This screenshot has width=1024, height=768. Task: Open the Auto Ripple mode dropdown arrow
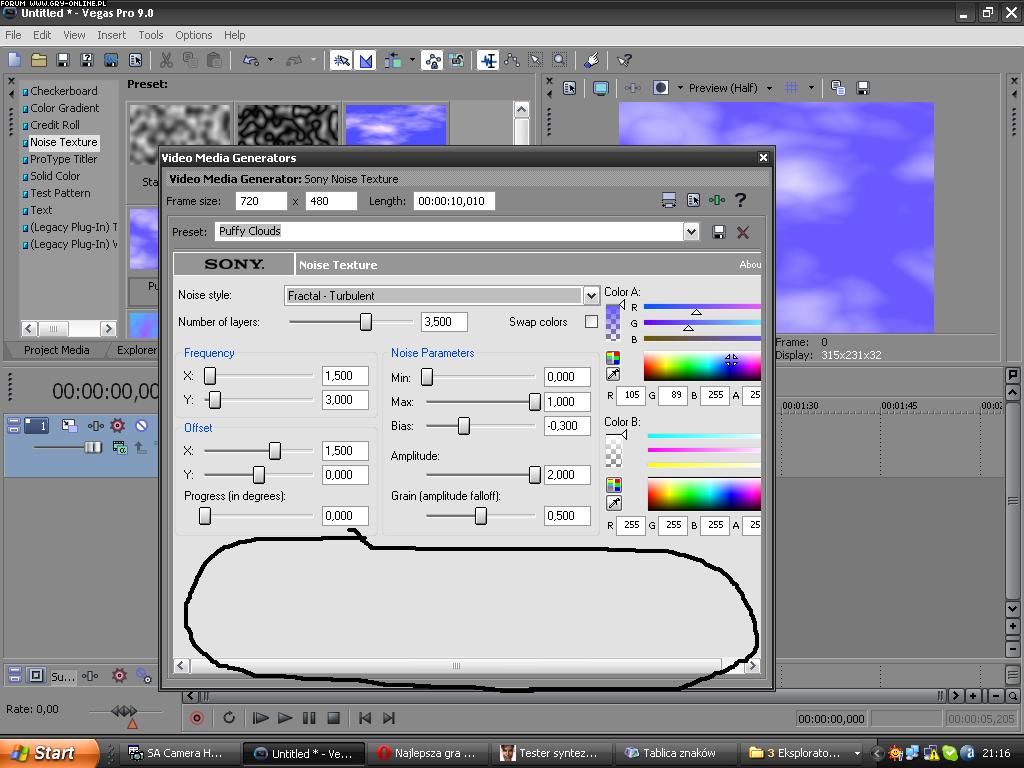click(412, 61)
